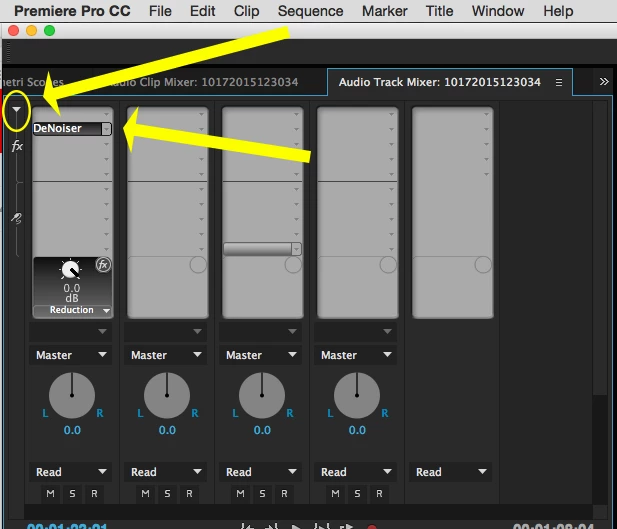Screen dimensions: 617x529
Task: Solo the second track with S button
Action: [x=167, y=493]
